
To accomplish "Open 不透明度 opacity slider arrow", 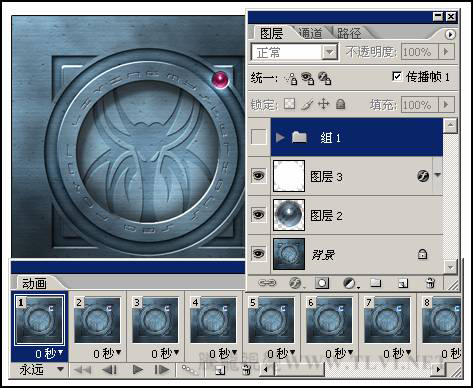I will point(446,52).
